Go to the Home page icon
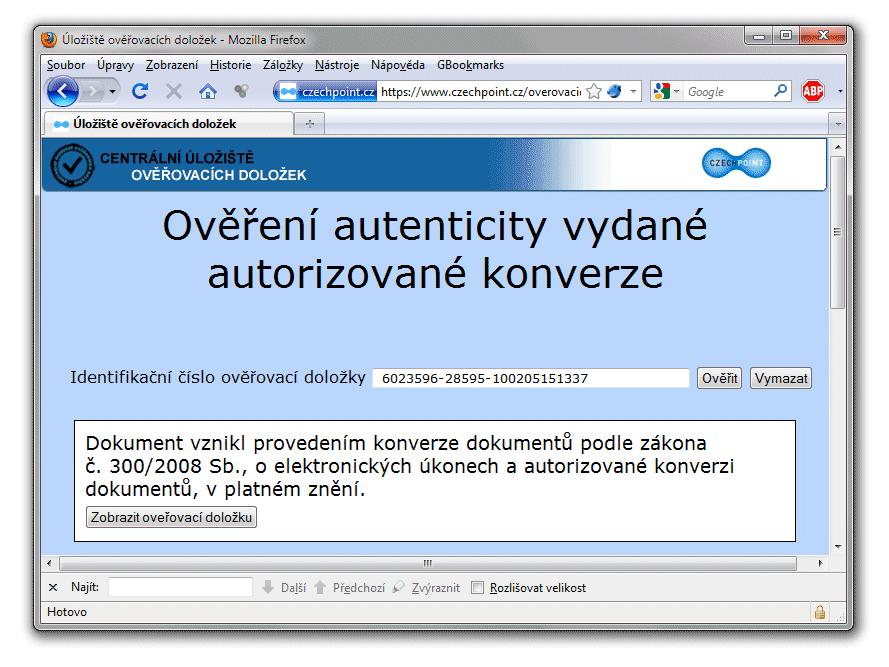Screen dimensions: 889x667 (x=207, y=92)
